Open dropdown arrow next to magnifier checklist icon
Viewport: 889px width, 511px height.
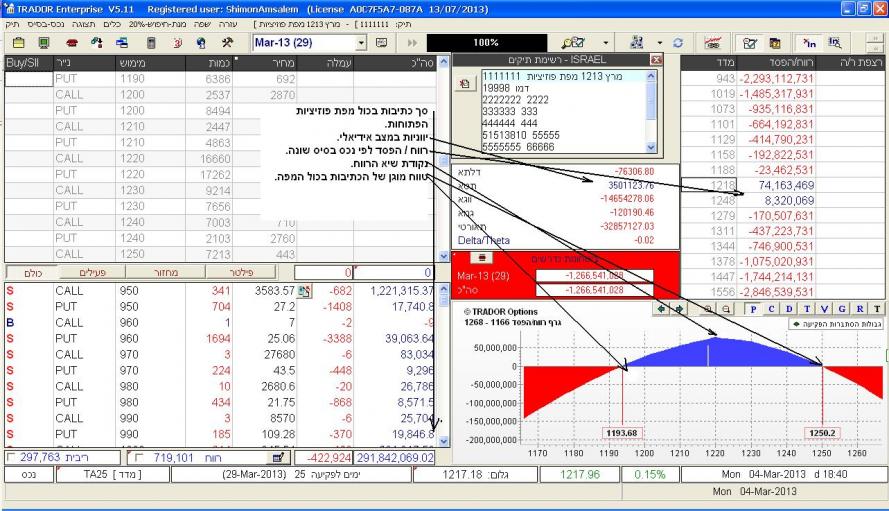tap(606, 43)
